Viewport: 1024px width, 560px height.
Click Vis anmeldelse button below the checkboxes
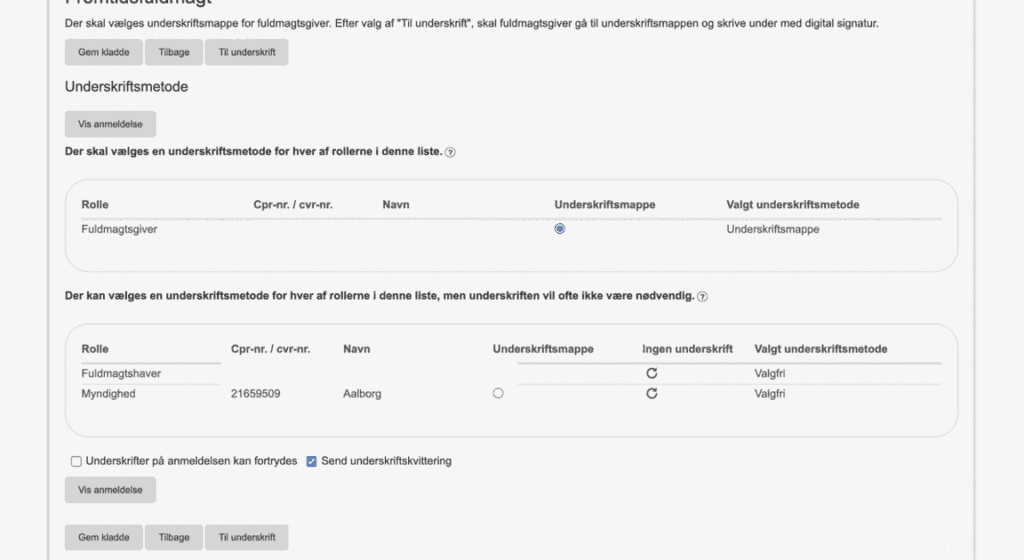(x=110, y=490)
